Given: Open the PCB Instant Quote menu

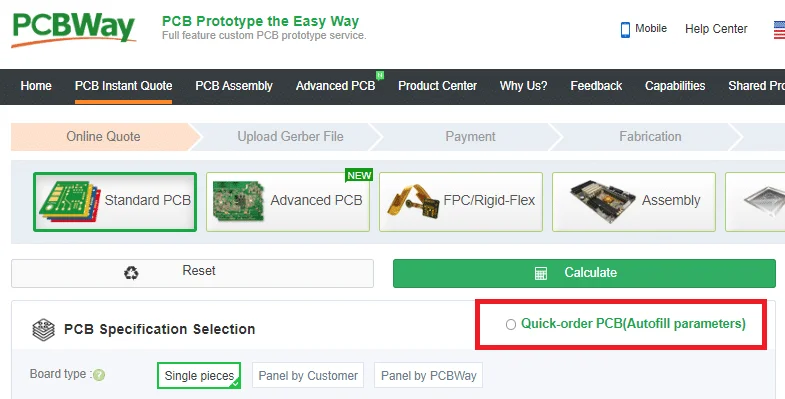Looking at the screenshot, I should click(x=124, y=86).
